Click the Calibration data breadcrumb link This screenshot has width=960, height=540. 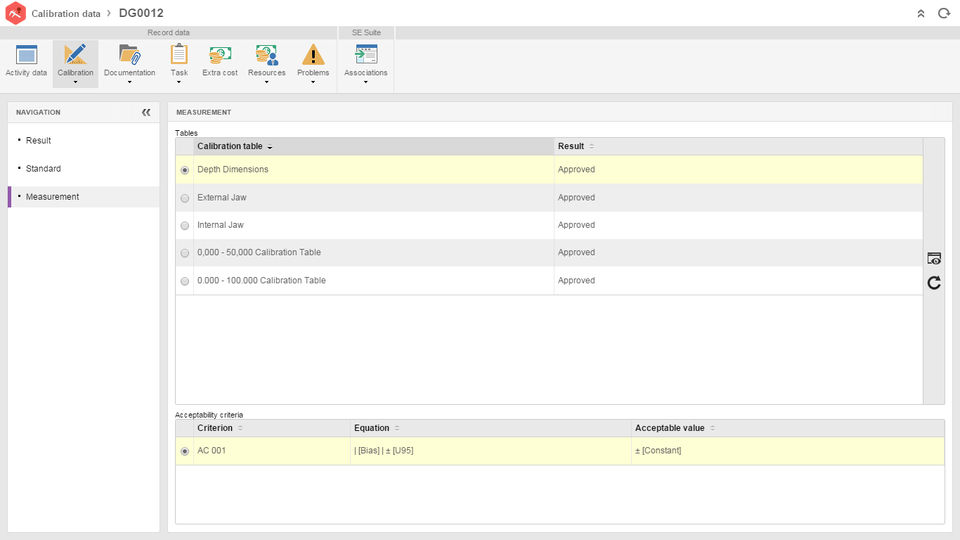click(66, 14)
